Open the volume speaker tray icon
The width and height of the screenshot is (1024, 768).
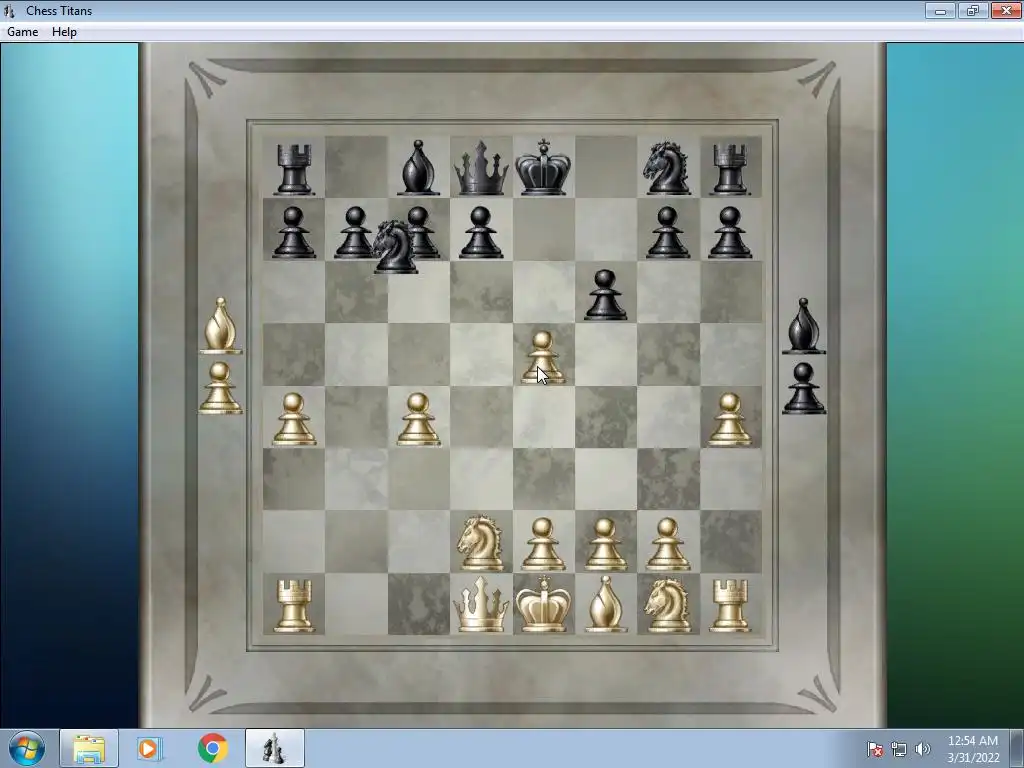(x=922, y=749)
